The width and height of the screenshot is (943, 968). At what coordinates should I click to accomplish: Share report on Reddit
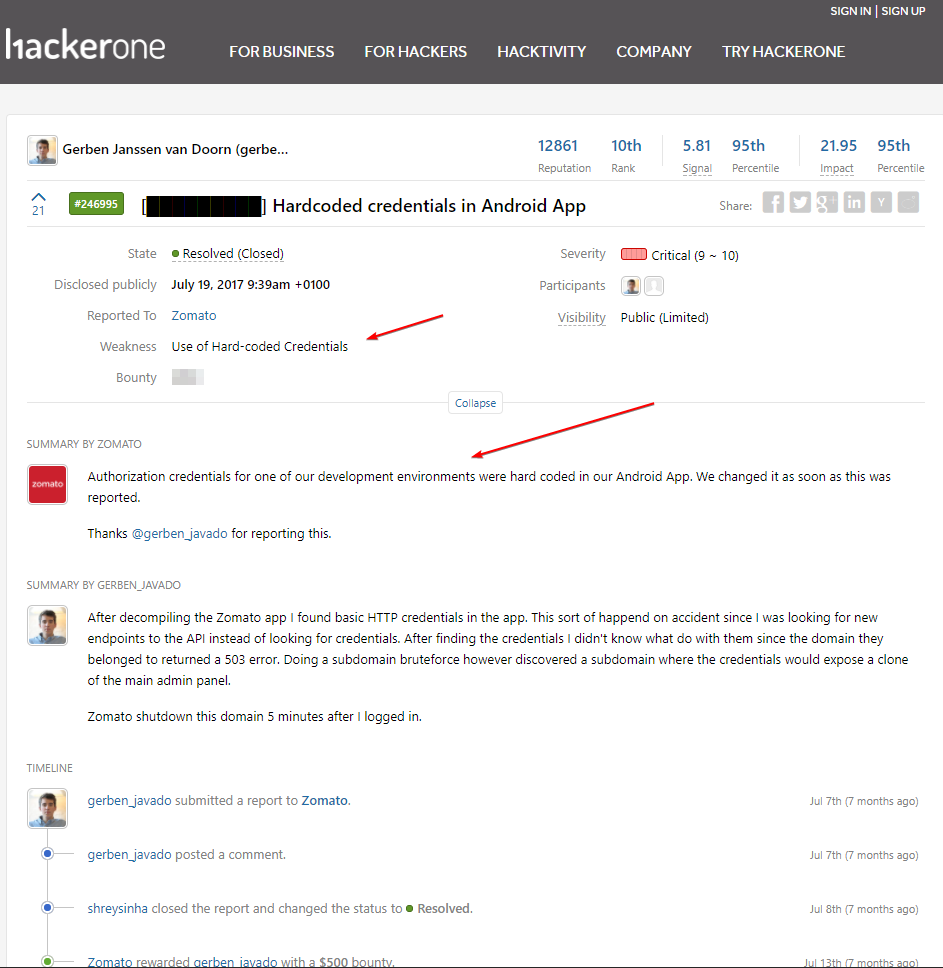coord(908,202)
